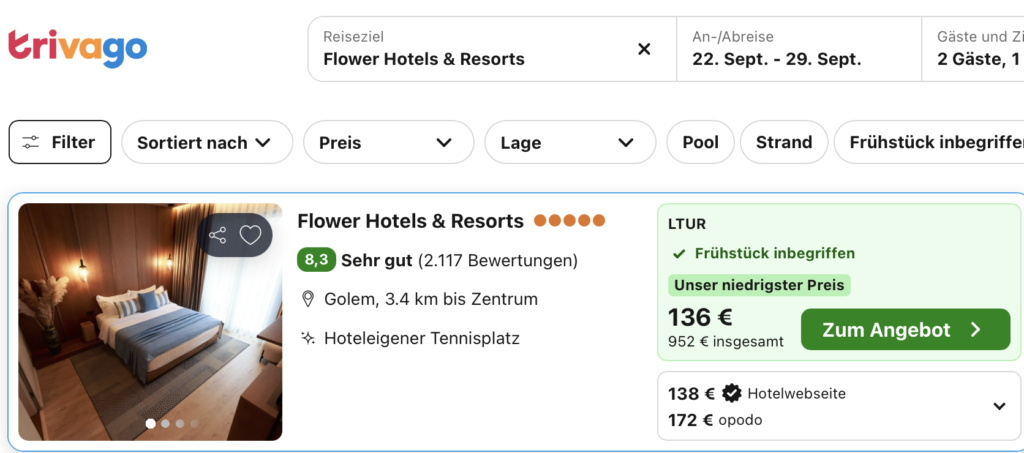Select the second image carousel dot
Viewport: 1024px width, 453px height.
click(165, 424)
